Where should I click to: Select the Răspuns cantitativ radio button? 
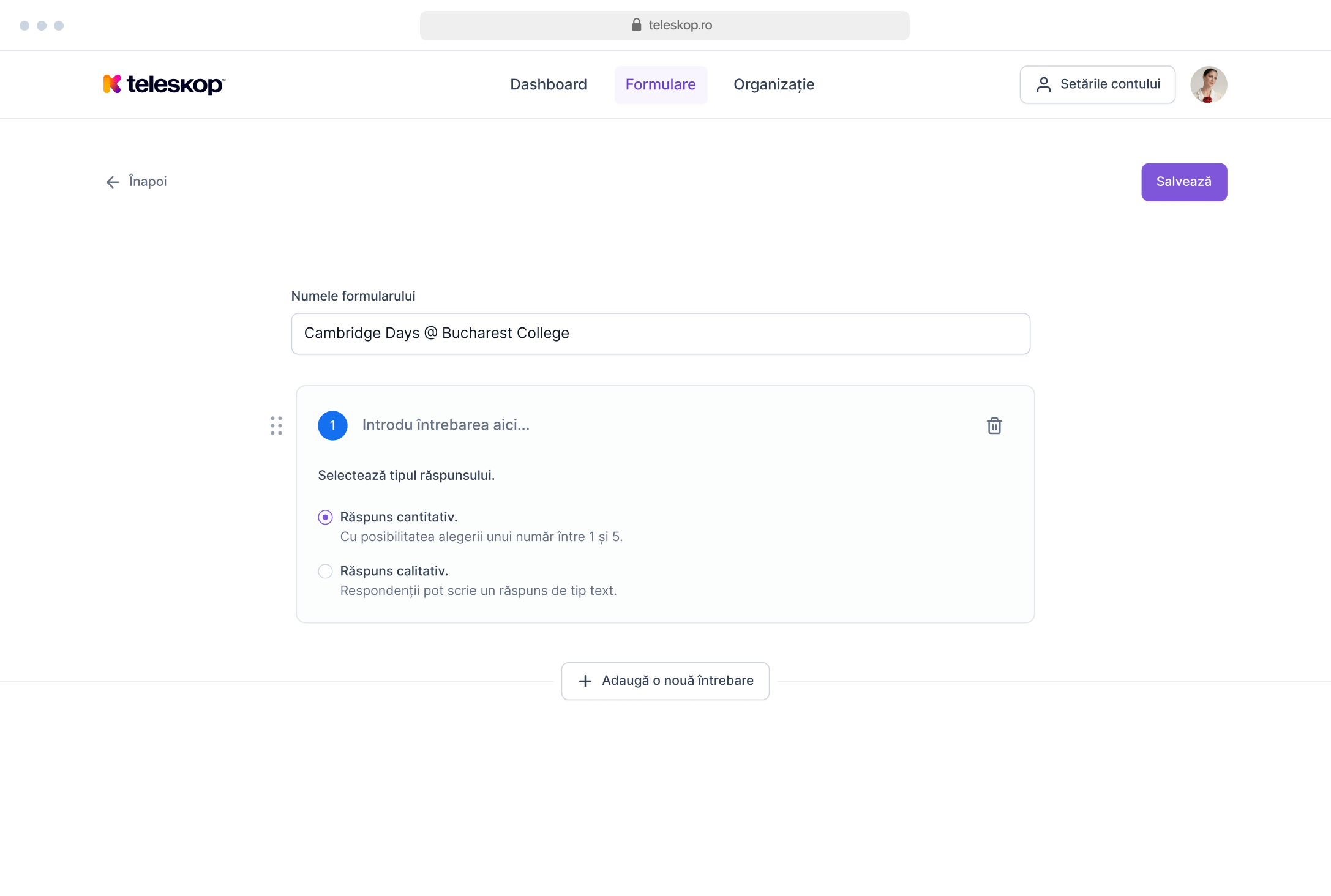[325, 517]
